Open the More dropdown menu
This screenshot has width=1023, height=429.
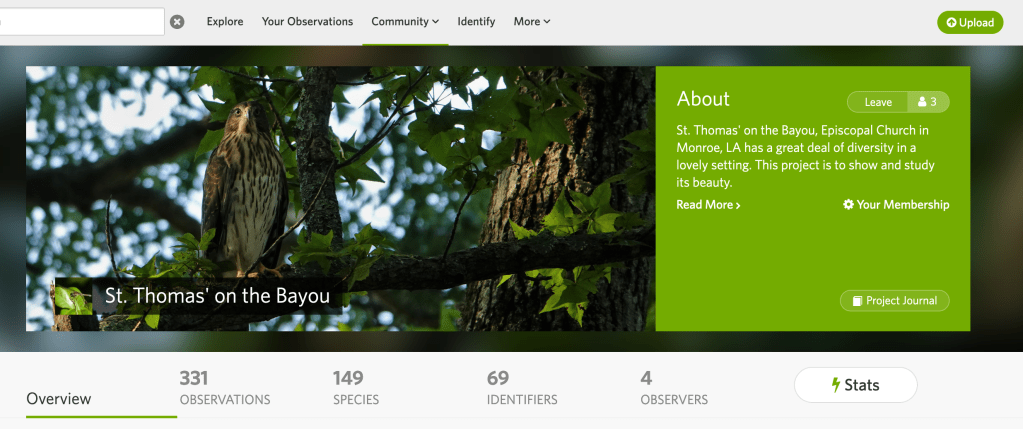point(532,22)
